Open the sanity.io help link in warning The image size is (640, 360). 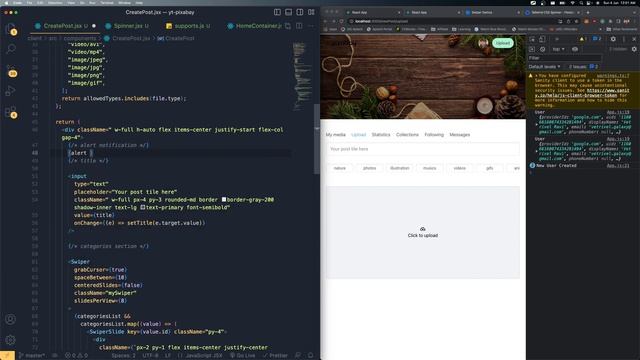pos(582,93)
